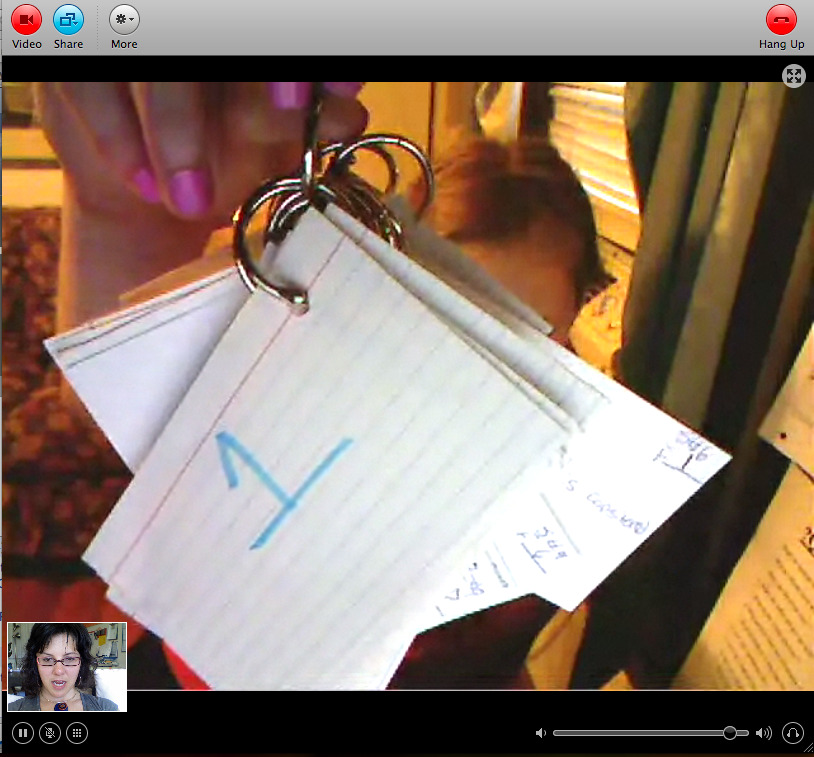Click the "Share" text label
This screenshot has width=814, height=757.
pos(68,44)
